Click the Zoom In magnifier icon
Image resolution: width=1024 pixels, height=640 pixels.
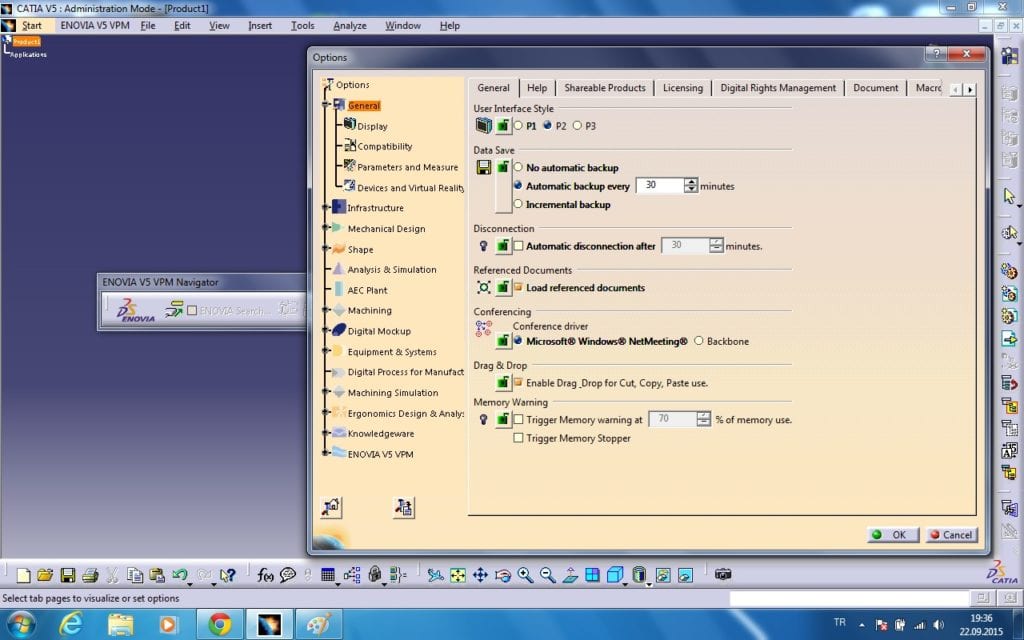[525, 575]
